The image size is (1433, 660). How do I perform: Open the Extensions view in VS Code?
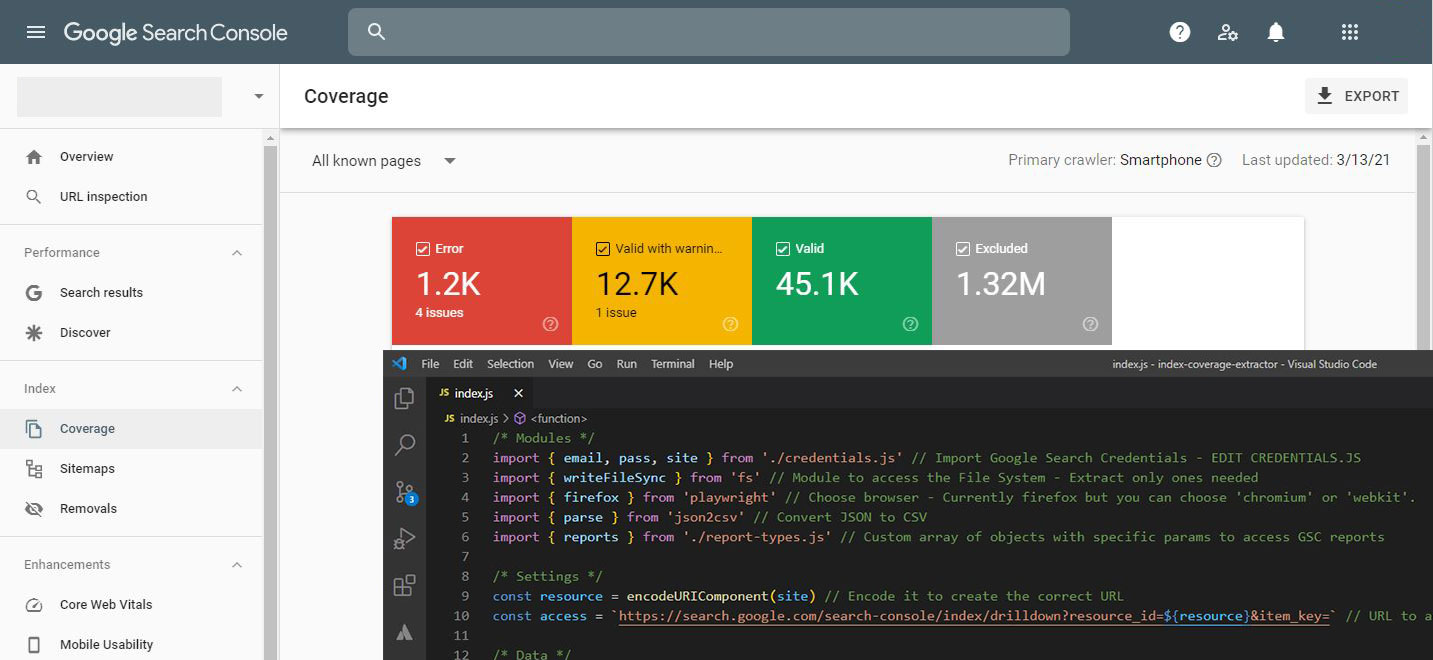click(404, 585)
